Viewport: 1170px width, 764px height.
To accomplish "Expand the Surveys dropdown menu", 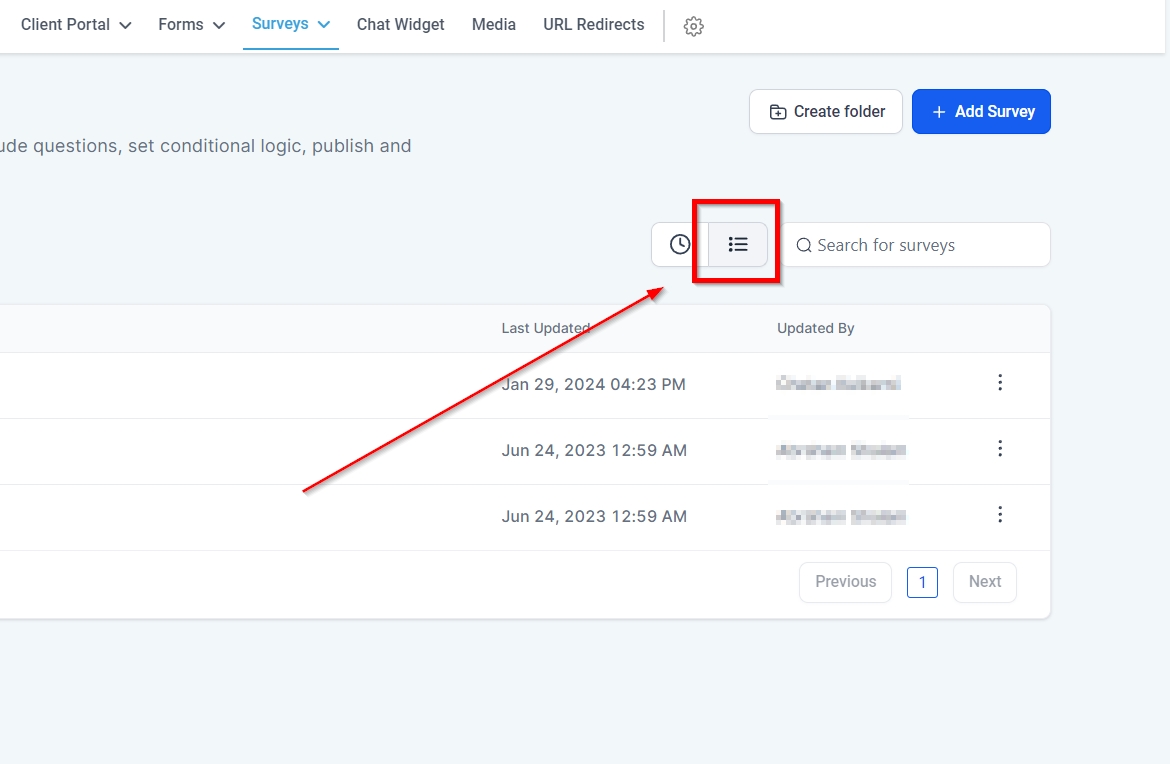I will pyautogui.click(x=291, y=24).
